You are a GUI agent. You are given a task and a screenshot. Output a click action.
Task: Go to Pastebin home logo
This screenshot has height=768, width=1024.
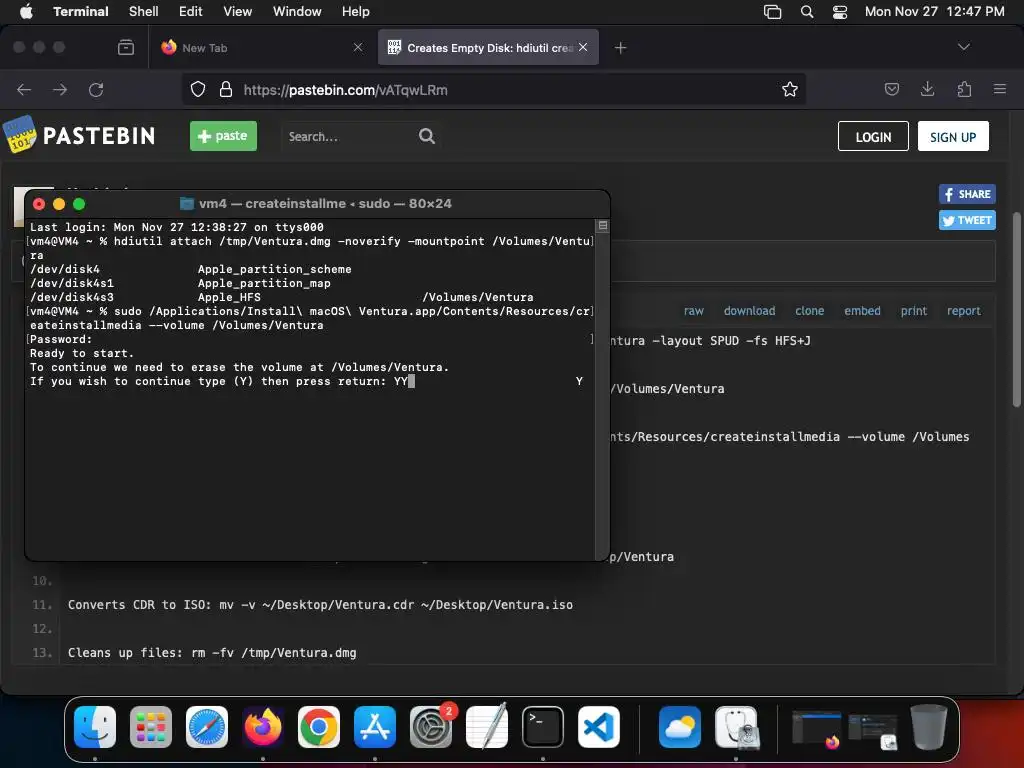[79, 135]
